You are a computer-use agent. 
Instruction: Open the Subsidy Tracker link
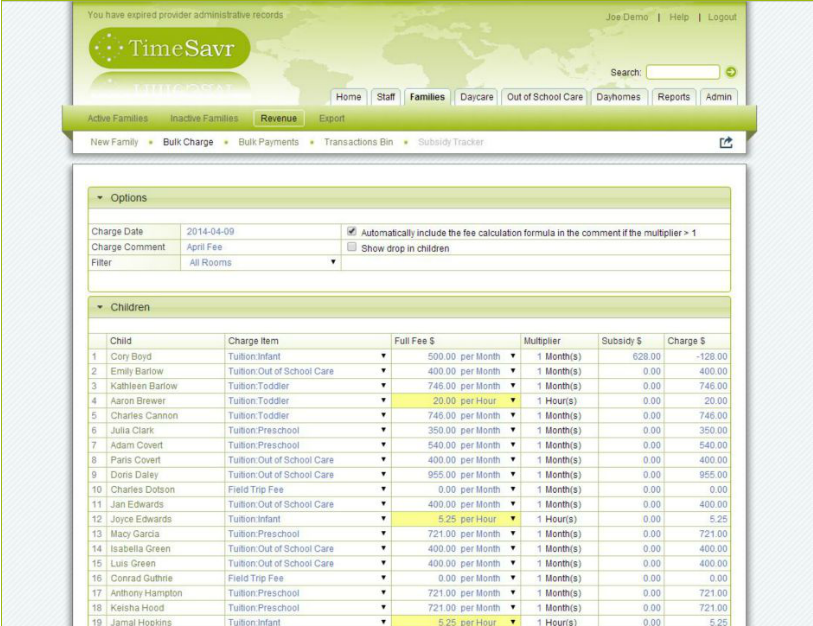click(451, 142)
